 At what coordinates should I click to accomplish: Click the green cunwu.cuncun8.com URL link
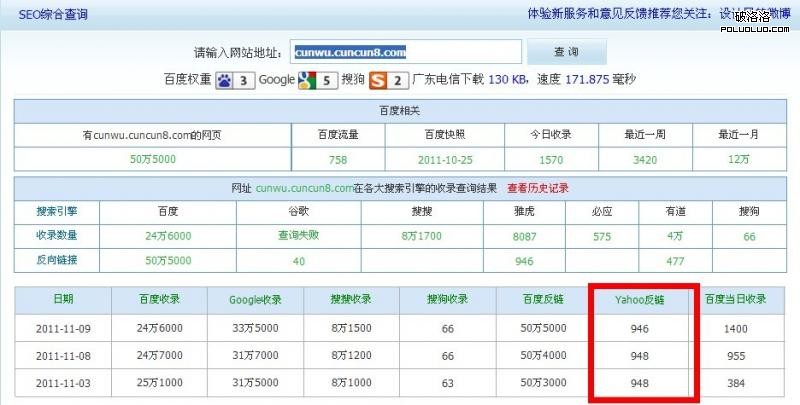[305, 188]
